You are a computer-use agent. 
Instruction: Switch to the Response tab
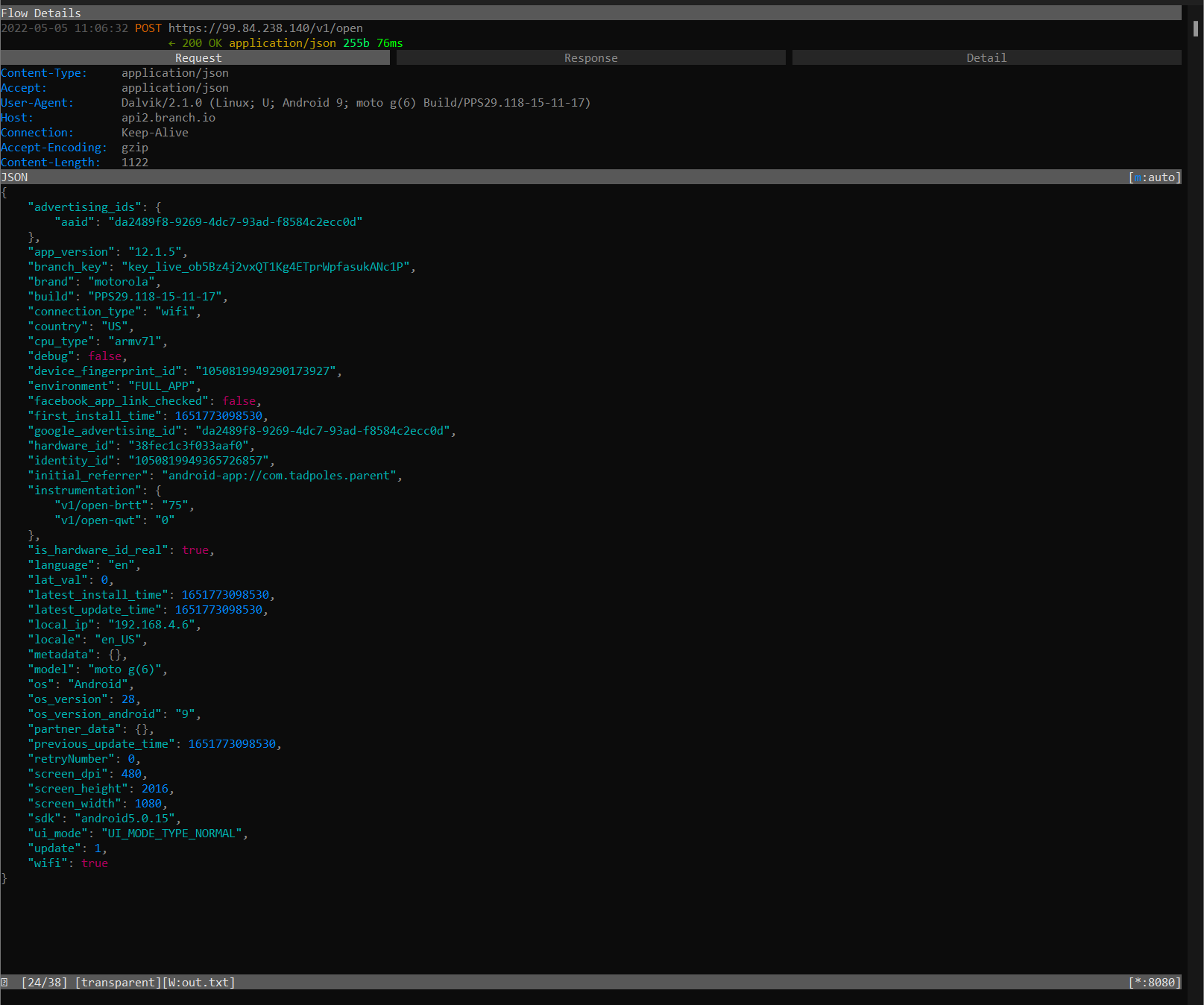click(590, 57)
